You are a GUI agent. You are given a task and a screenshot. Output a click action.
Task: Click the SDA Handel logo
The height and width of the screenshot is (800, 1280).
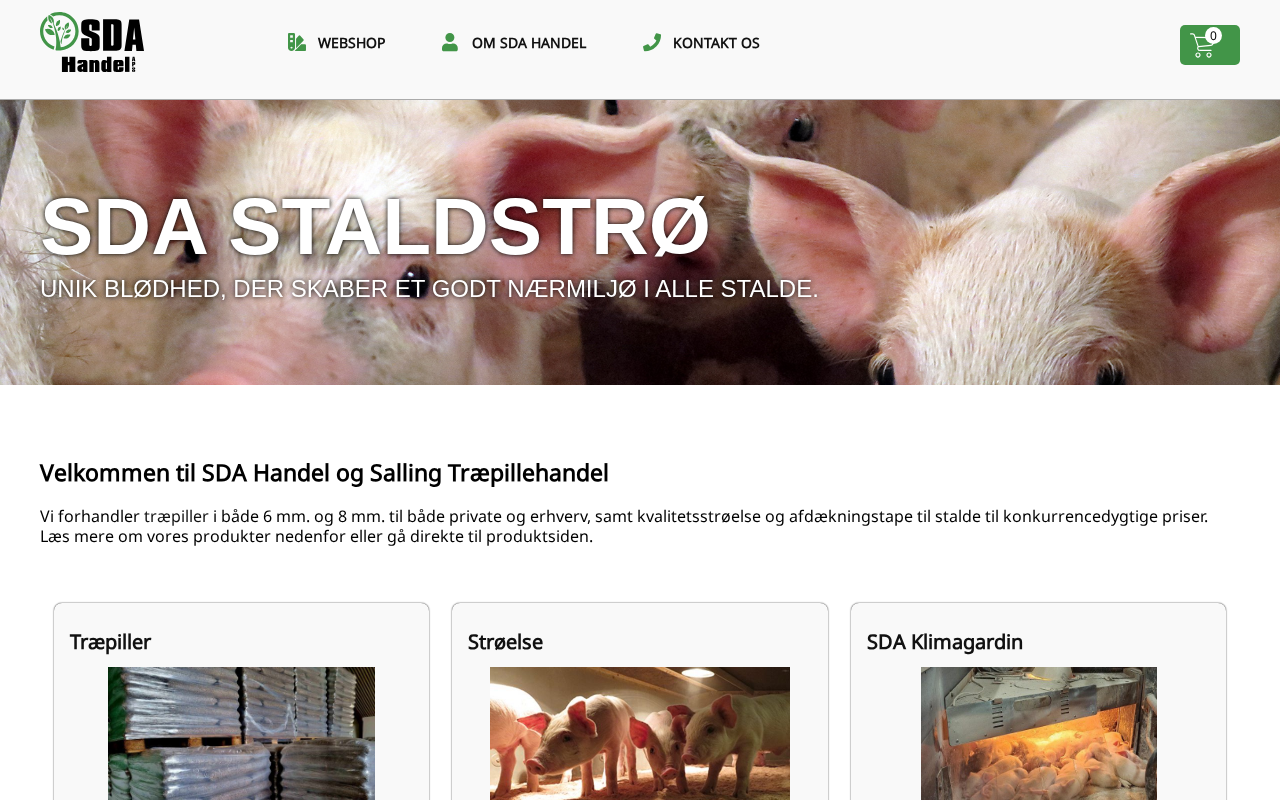[92, 42]
